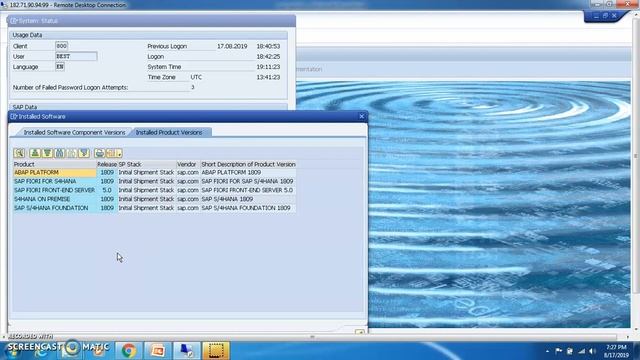Click the failed password logon attempts count
Viewport: 640px width, 360px height.
tap(193, 87)
